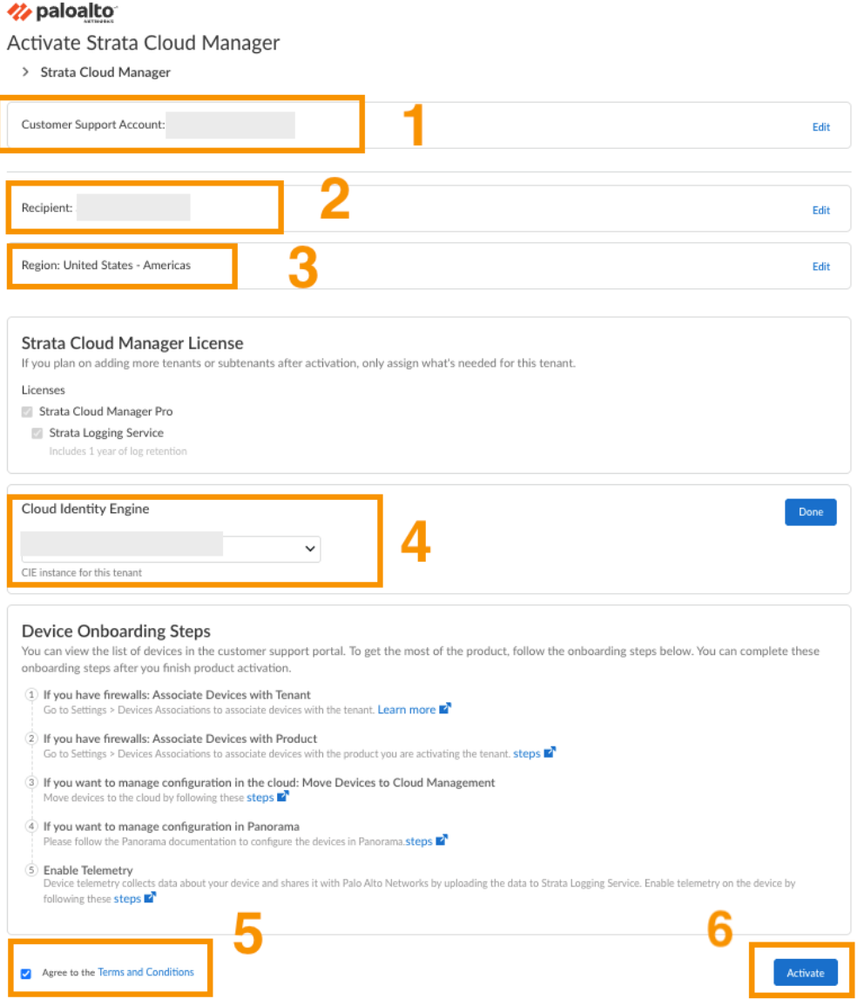The image size is (858, 999).
Task: Edit the Customer Support Account
Action: (x=821, y=127)
